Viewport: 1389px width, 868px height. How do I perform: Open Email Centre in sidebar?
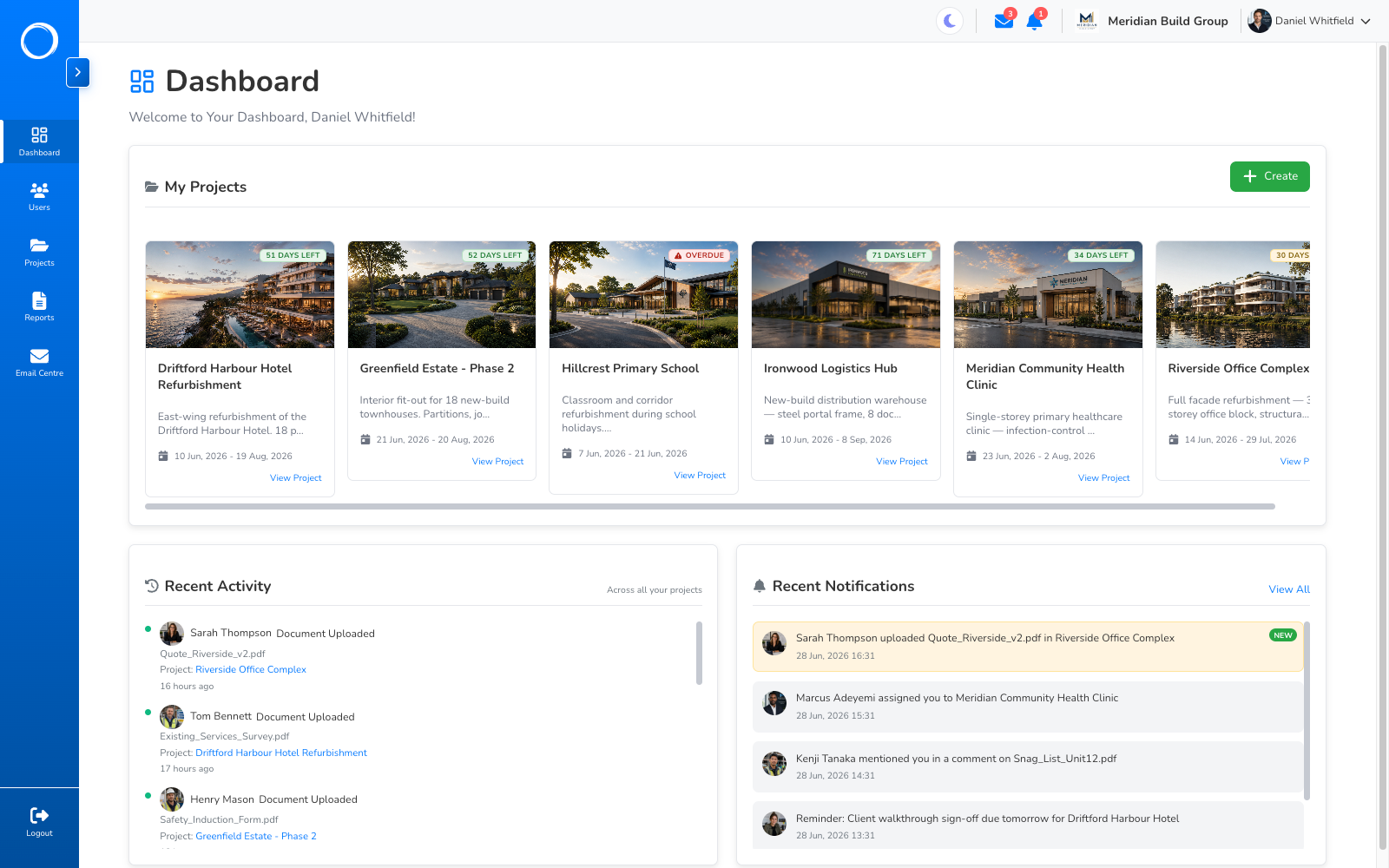click(40, 363)
